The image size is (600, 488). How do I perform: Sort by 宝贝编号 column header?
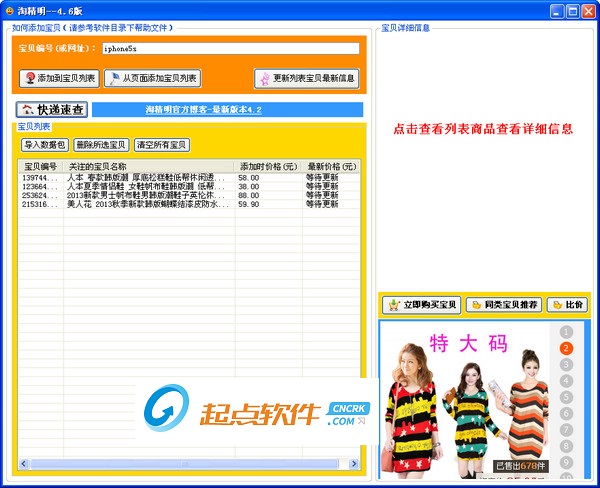click(x=41, y=166)
